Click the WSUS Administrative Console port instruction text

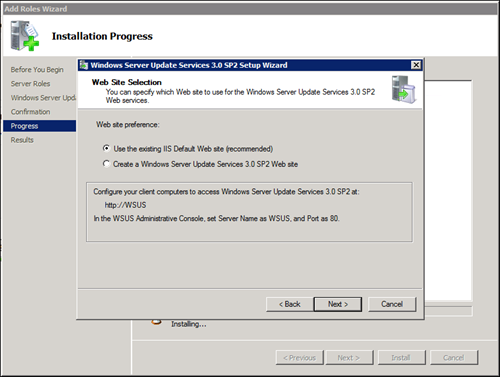point(216,219)
